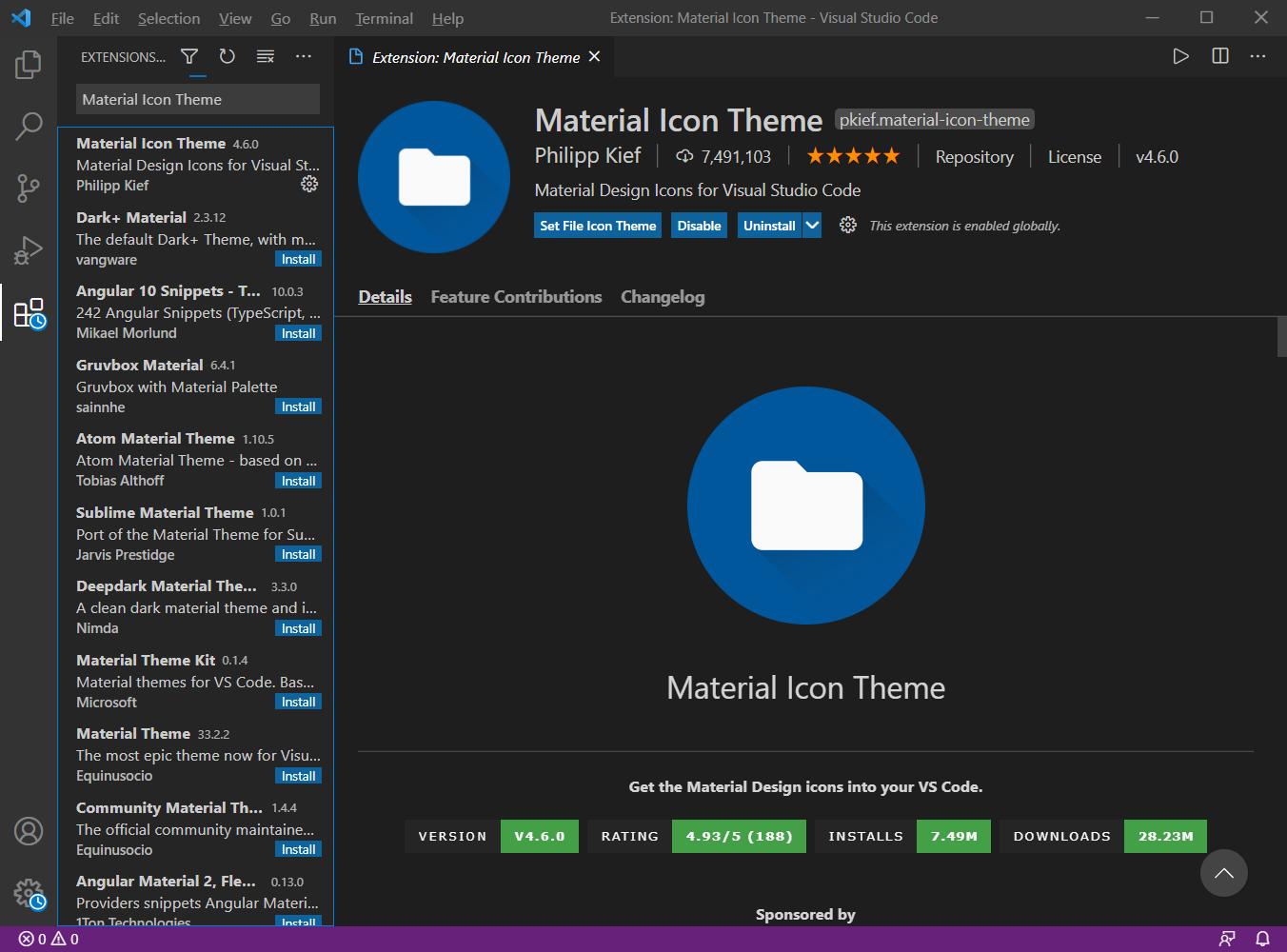Click the Extensions icon in the activity bar
Screen dimensions: 1287x952
[x=28, y=312]
